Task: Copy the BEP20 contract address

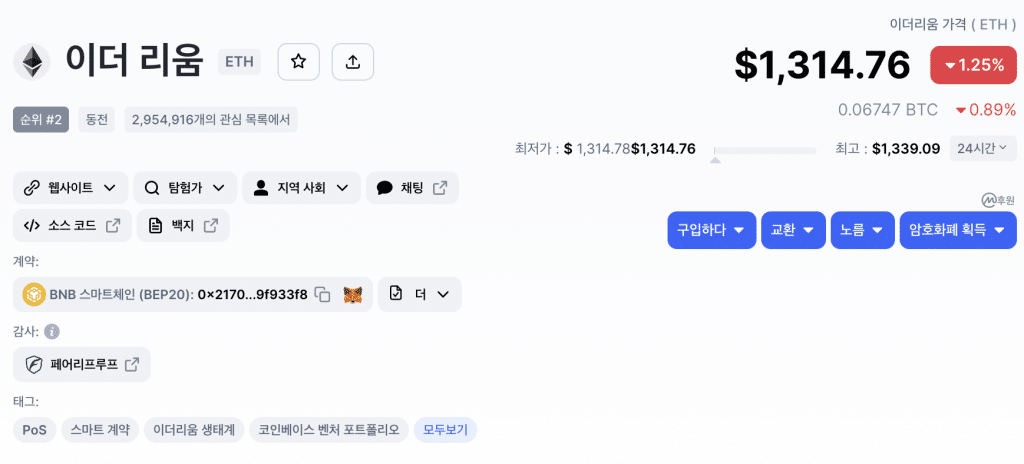Action: 322,294
